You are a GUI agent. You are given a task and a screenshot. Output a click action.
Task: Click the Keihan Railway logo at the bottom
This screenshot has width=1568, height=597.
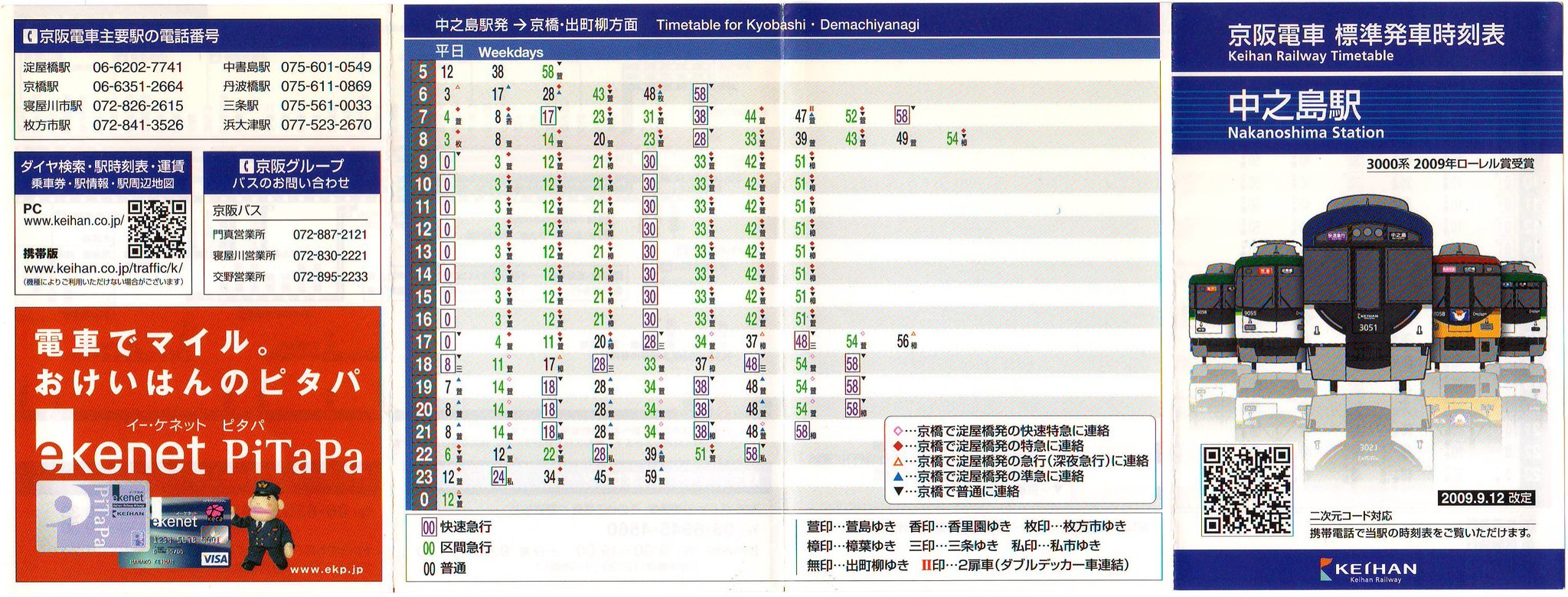click(1368, 570)
